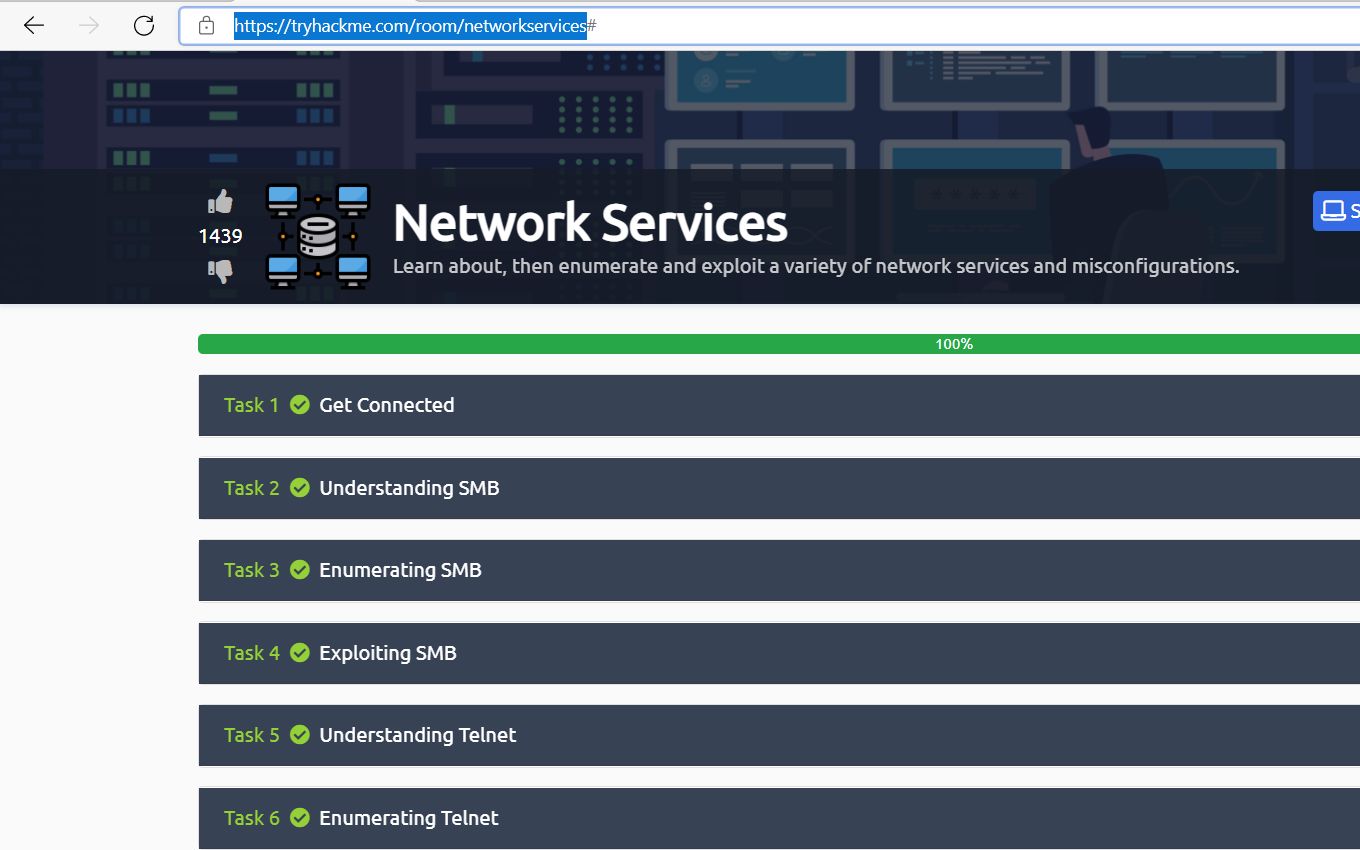This screenshot has width=1360, height=850.
Task: Expand Task 3 Enumerating SMB
Action: [x=779, y=570]
